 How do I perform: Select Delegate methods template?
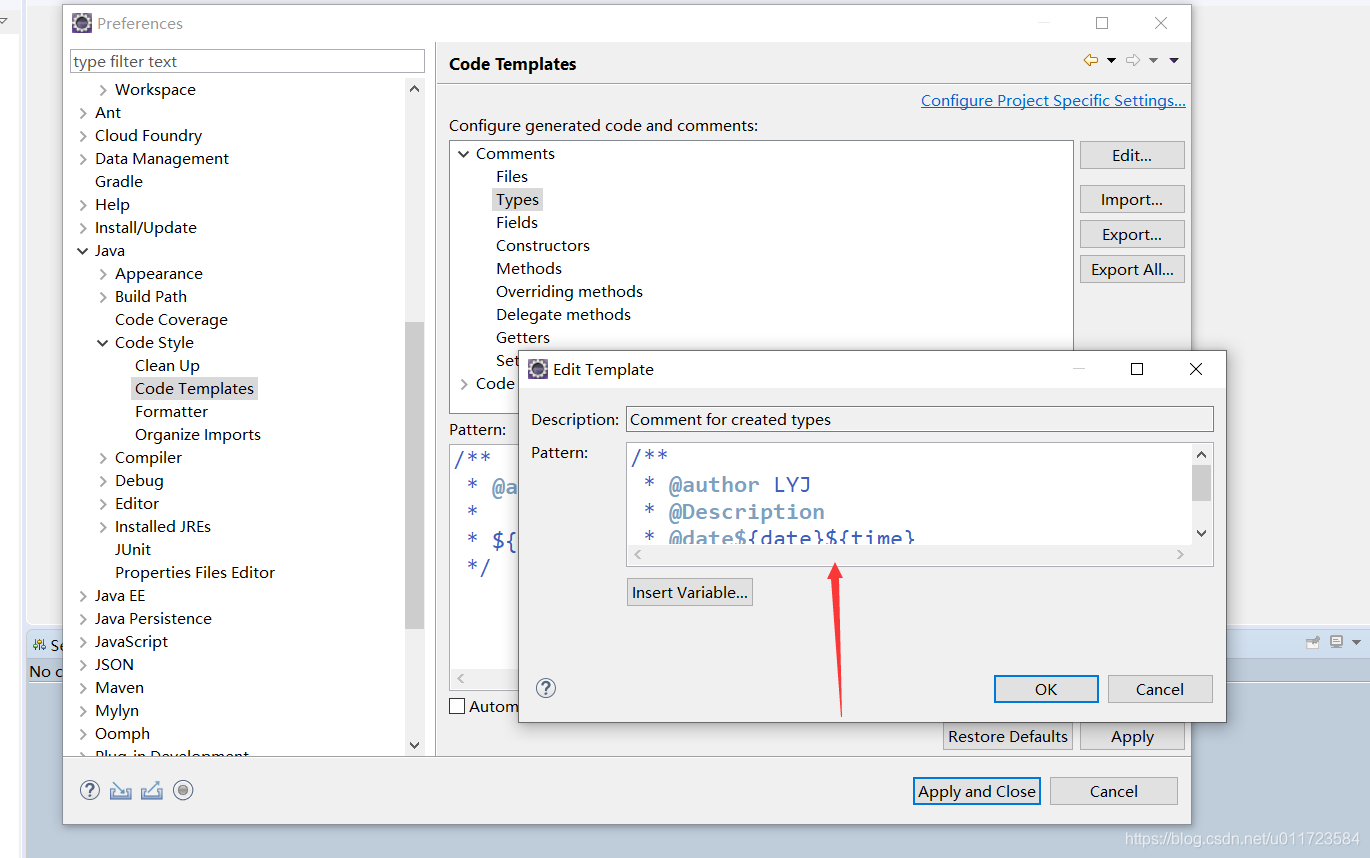point(563,315)
